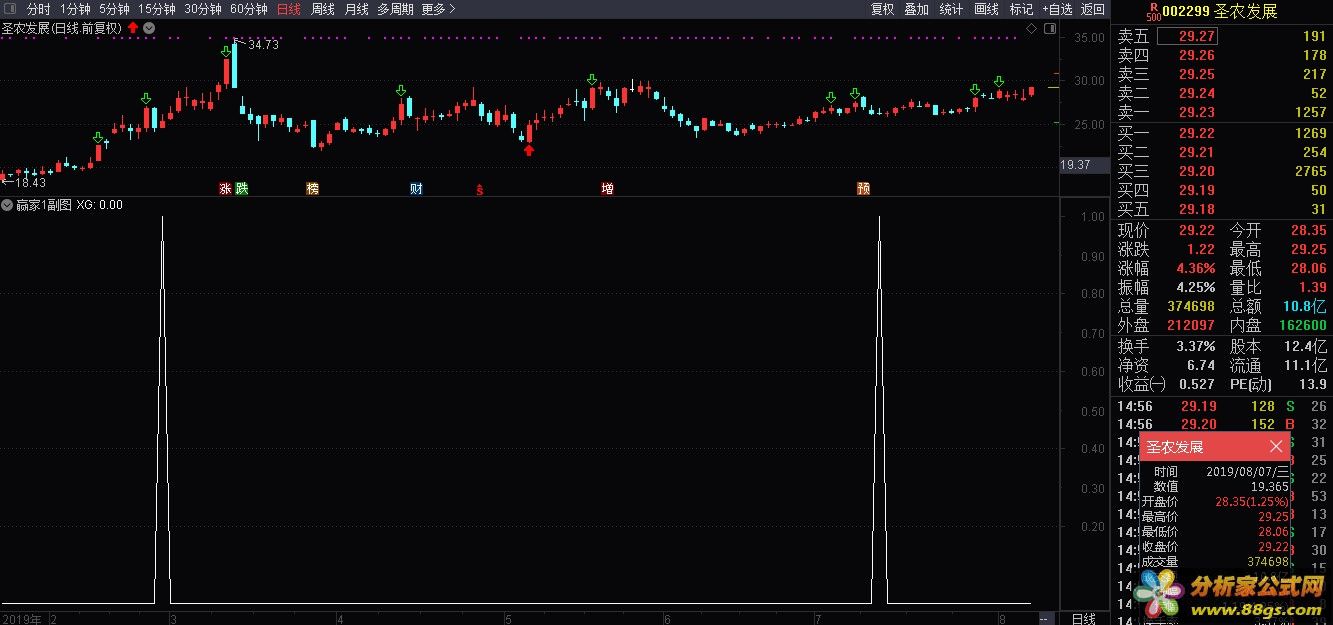1333x625 pixels.
Task: Switch to 15分钟 chart period
Action: (x=157, y=9)
